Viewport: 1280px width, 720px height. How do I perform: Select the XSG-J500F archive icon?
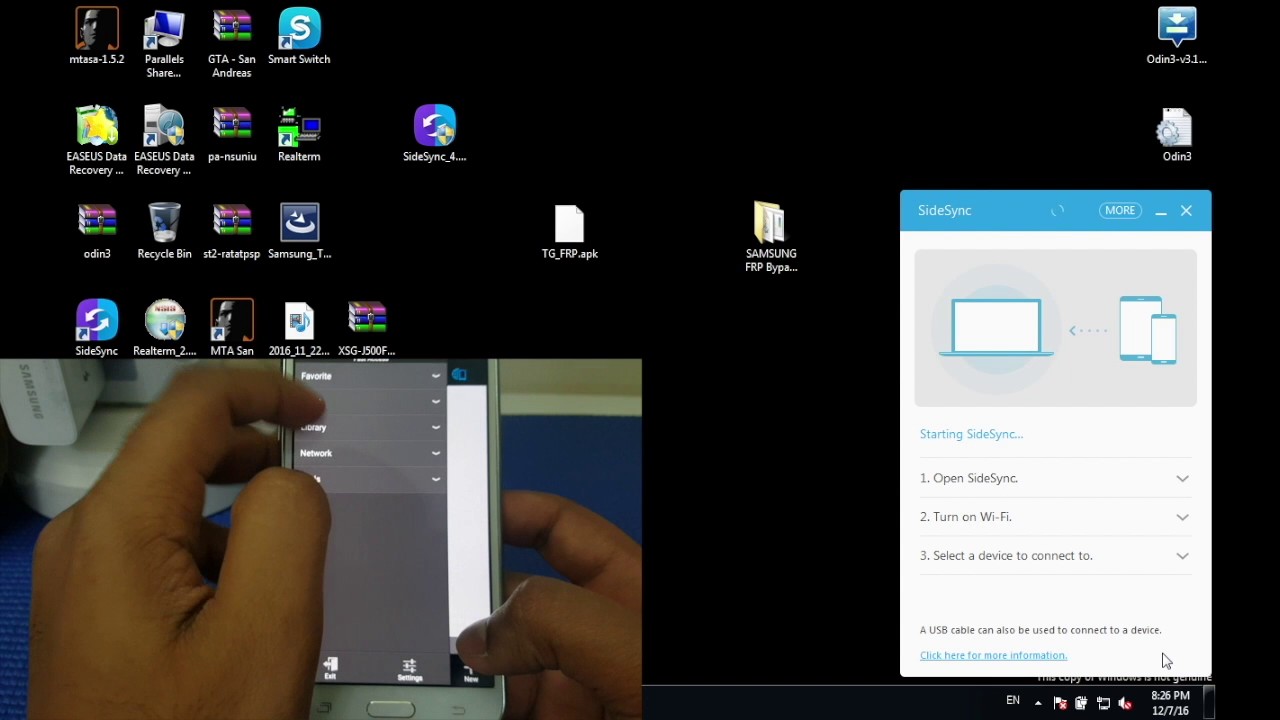click(x=367, y=328)
